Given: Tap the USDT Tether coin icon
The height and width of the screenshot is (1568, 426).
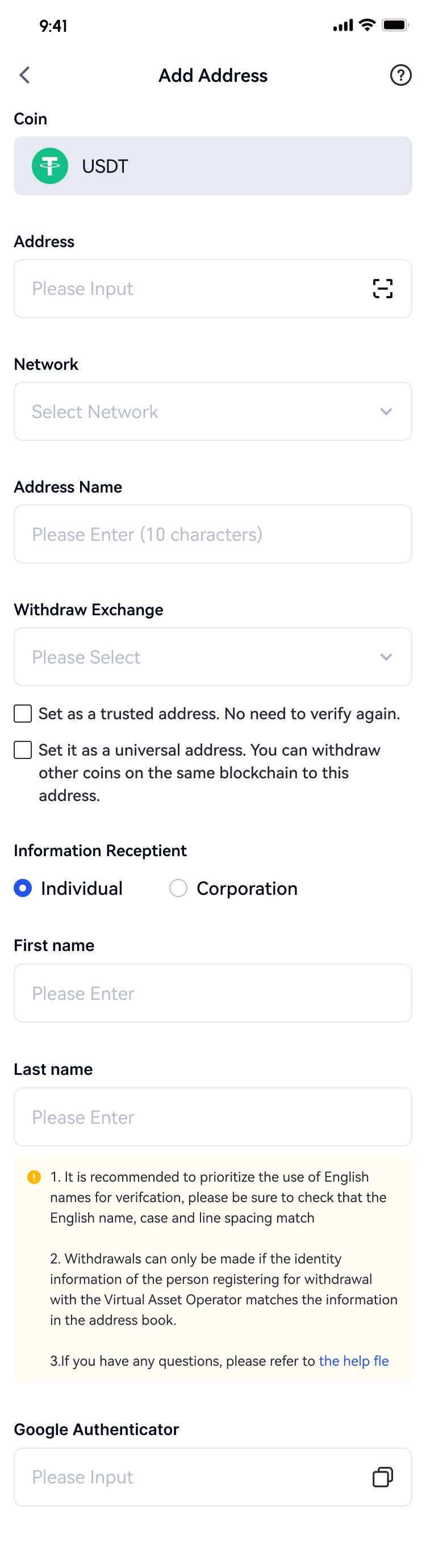Looking at the screenshot, I should (x=50, y=166).
